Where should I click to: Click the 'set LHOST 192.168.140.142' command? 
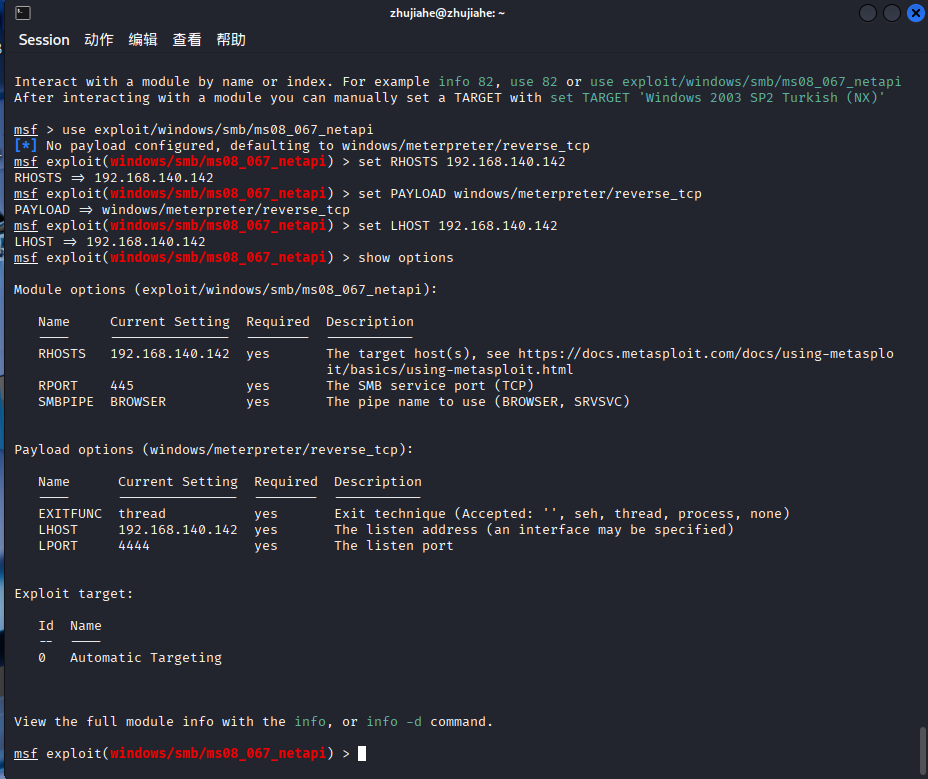(x=457, y=226)
